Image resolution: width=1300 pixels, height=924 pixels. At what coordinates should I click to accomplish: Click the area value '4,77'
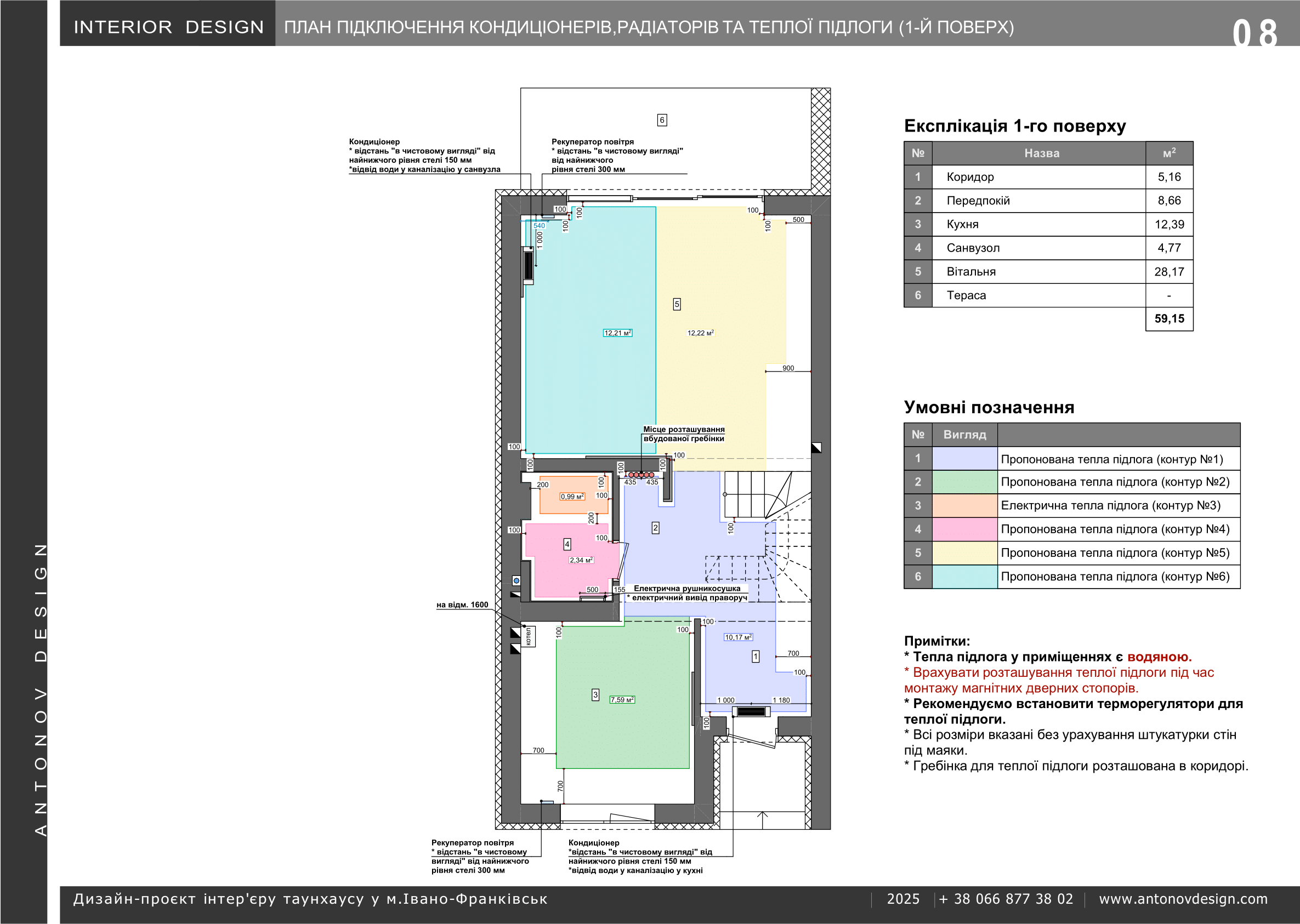1169,248
